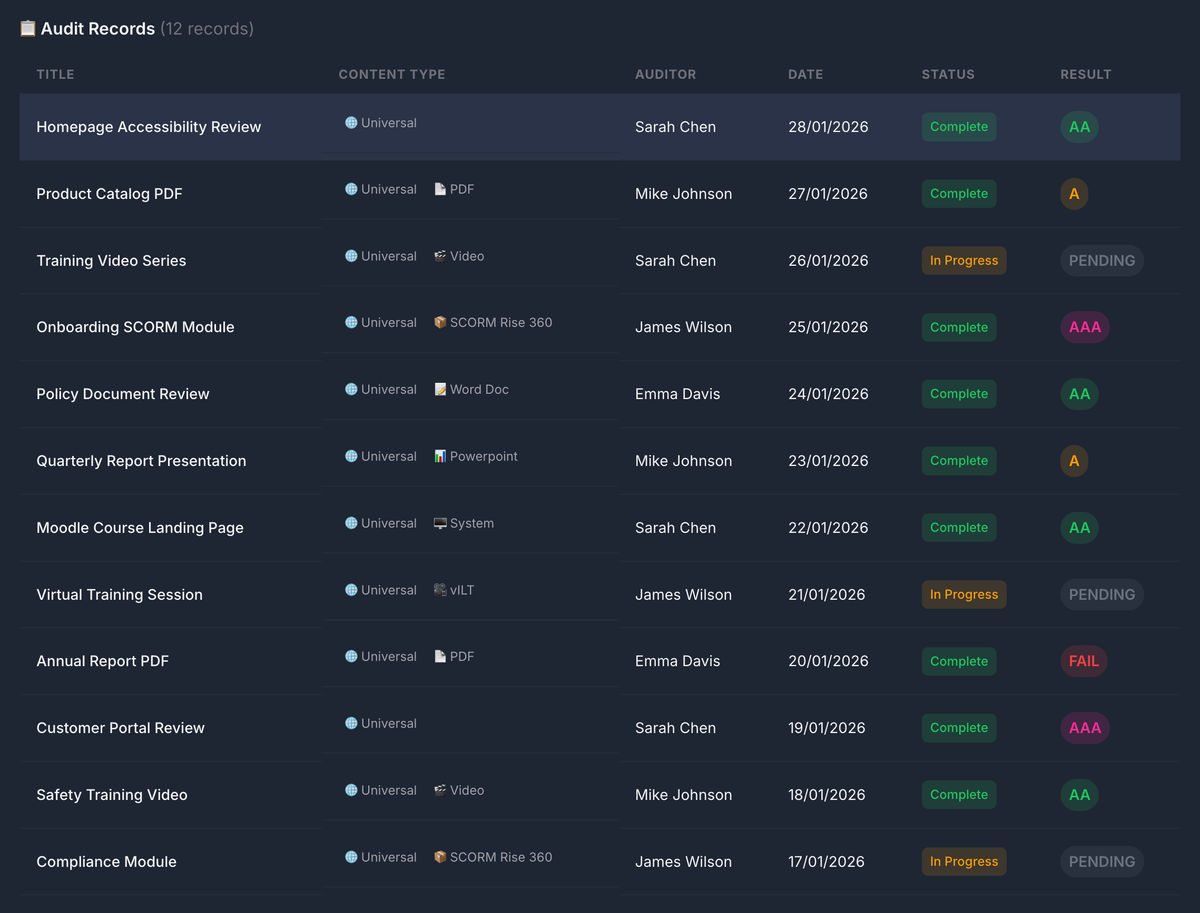Click the AAA badge for Onboarding SCORM Module
Screen dimensions: 1200x913
[x=1085, y=327]
